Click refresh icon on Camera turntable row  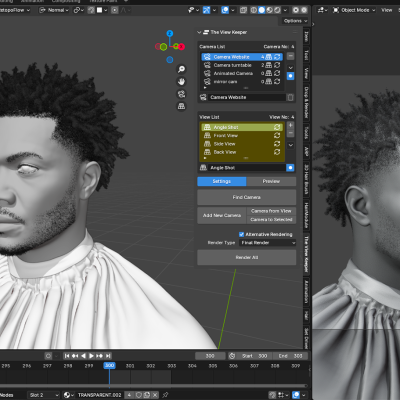pos(277,65)
